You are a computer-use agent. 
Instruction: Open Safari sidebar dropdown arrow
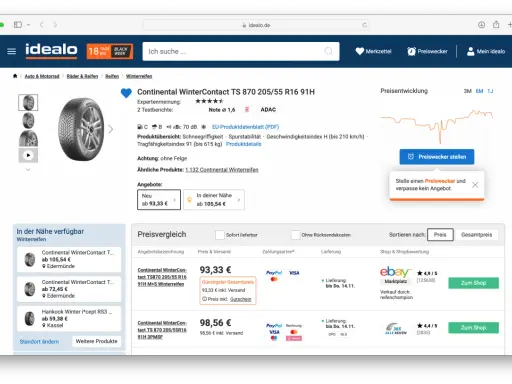[28, 25]
